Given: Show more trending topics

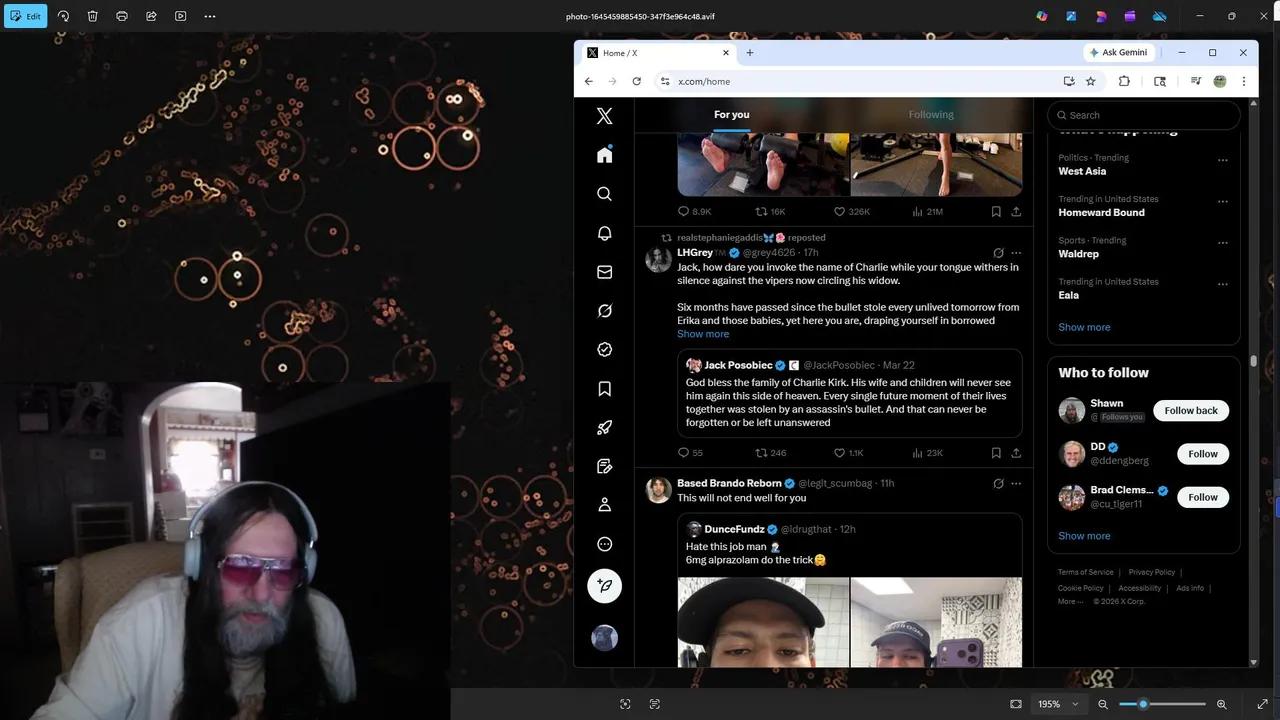Looking at the screenshot, I should (1084, 327).
